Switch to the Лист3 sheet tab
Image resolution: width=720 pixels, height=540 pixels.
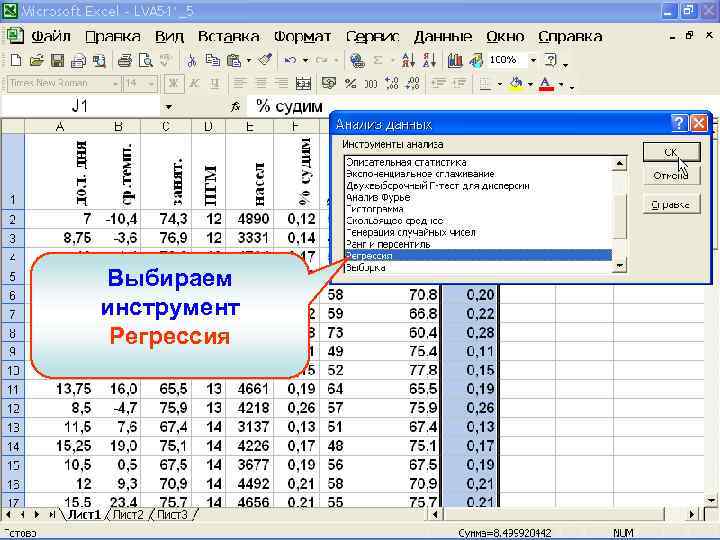click(172, 515)
